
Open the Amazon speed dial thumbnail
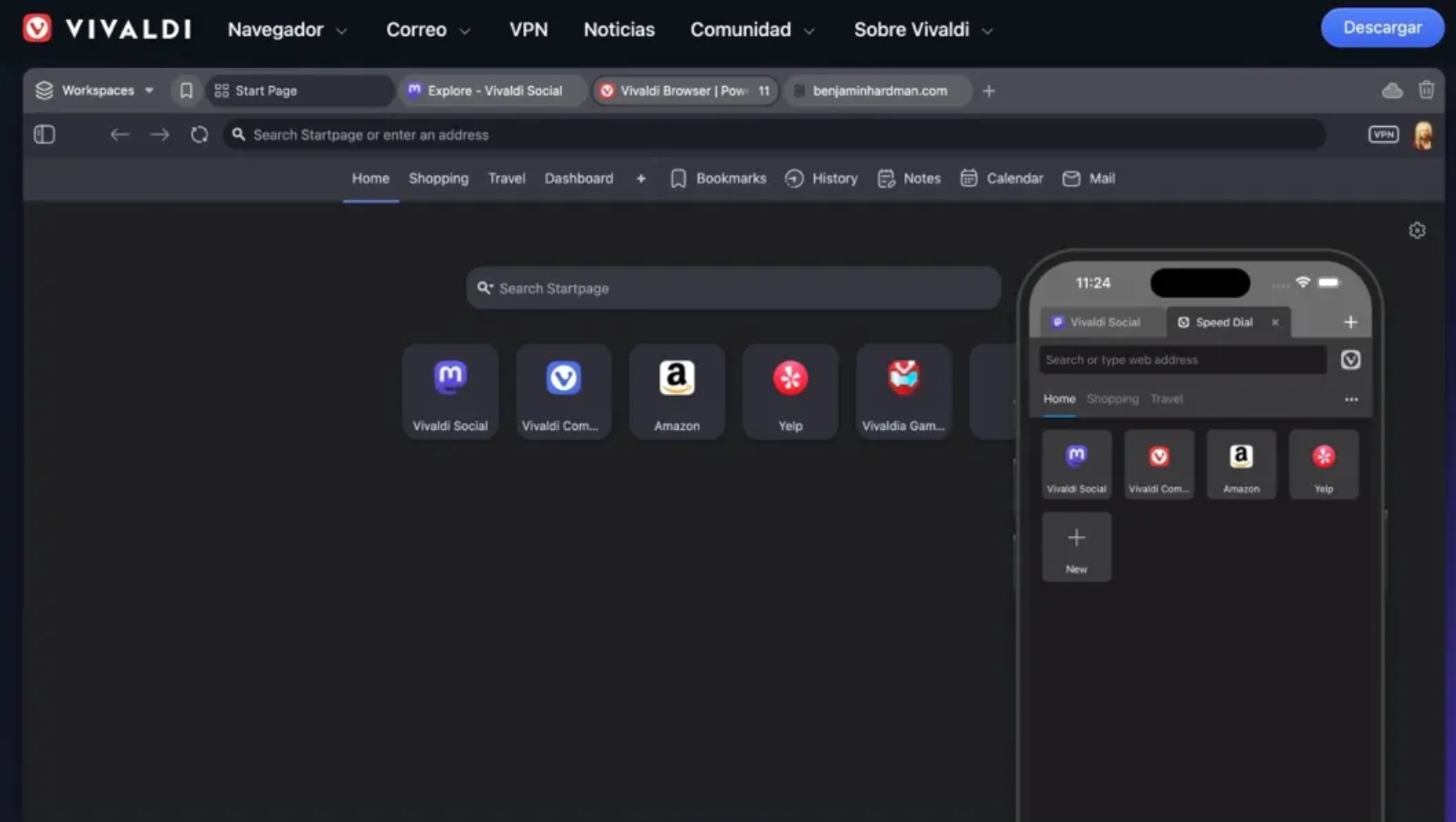(677, 391)
